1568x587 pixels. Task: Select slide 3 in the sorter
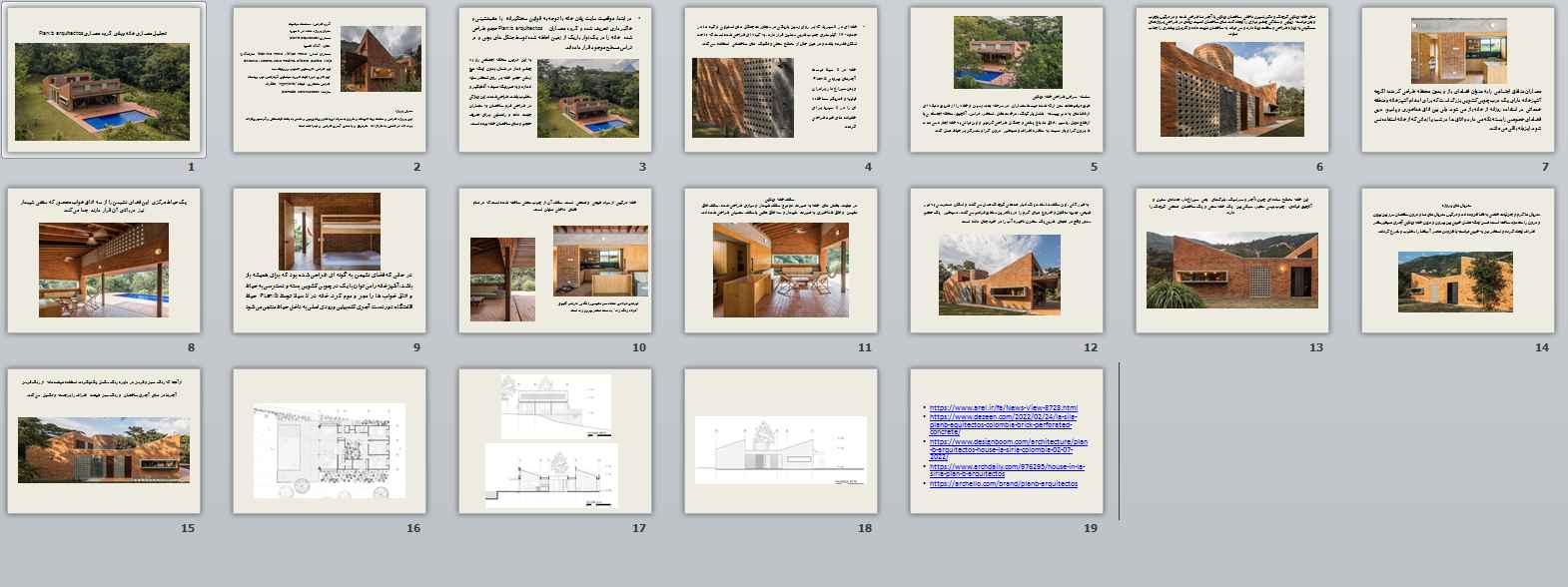pos(555,80)
